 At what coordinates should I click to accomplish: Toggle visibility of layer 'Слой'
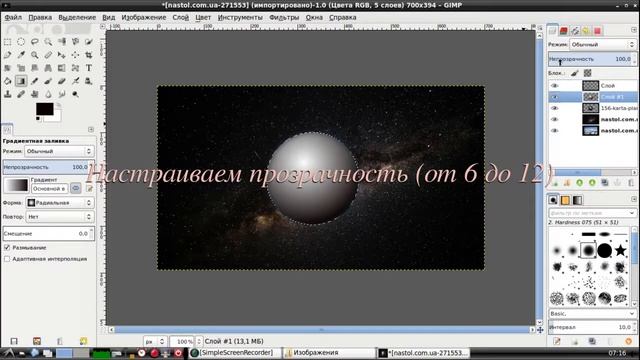pos(554,86)
